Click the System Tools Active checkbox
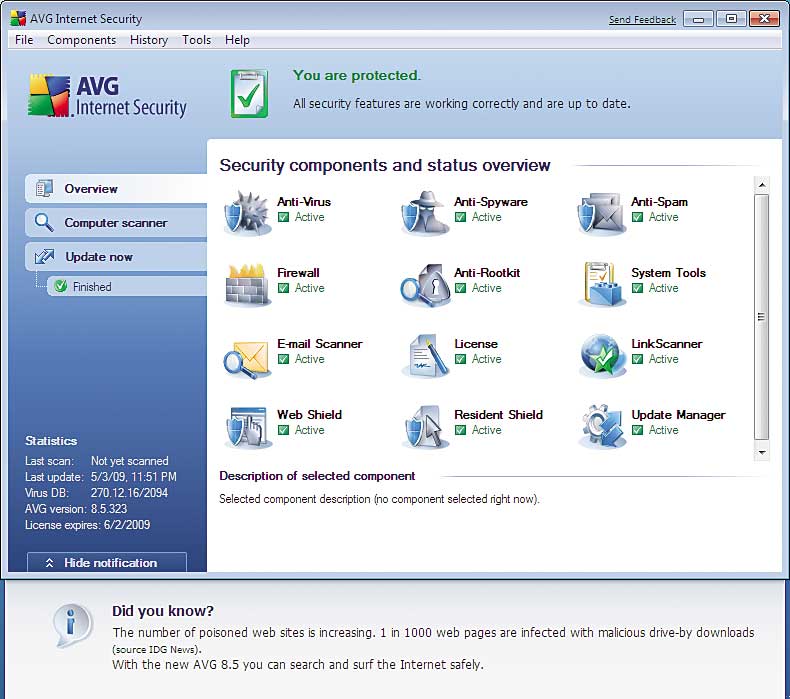This screenshot has height=699, width=790. tap(637, 288)
